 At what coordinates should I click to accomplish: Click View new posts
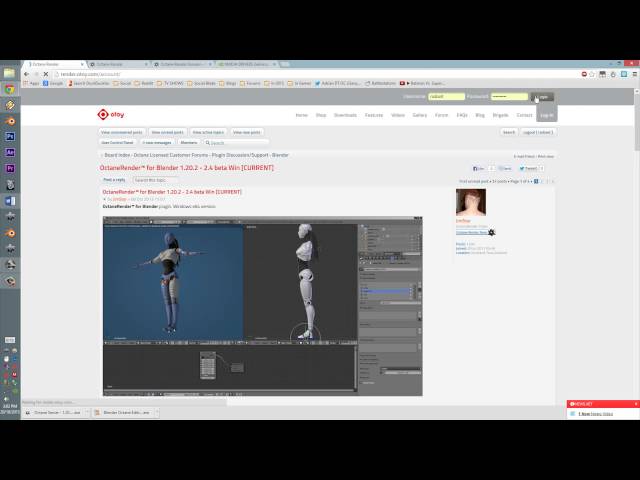(x=247, y=132)
